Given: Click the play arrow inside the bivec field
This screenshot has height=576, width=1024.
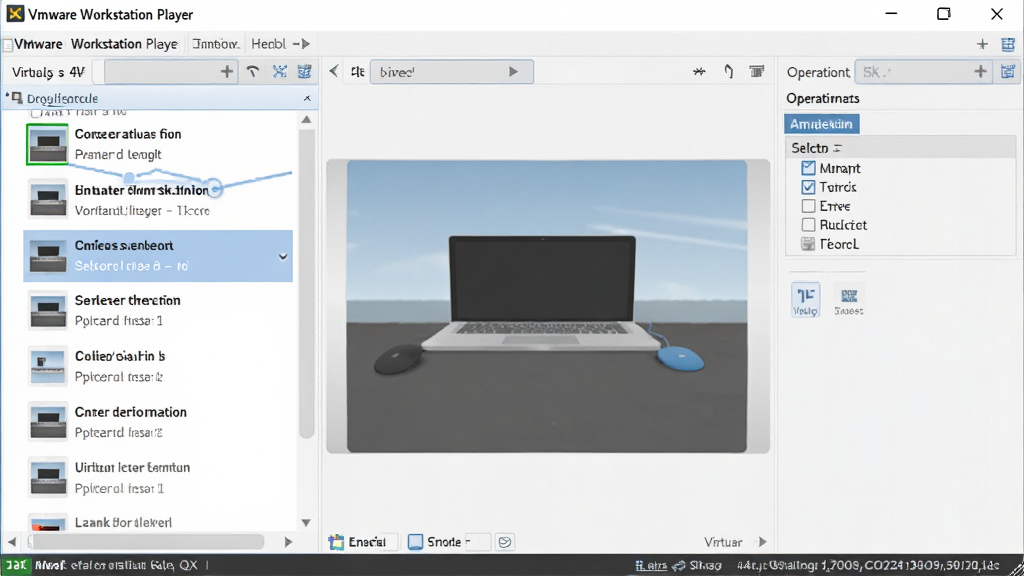Looking at the screenshot, I should (513, 72).
